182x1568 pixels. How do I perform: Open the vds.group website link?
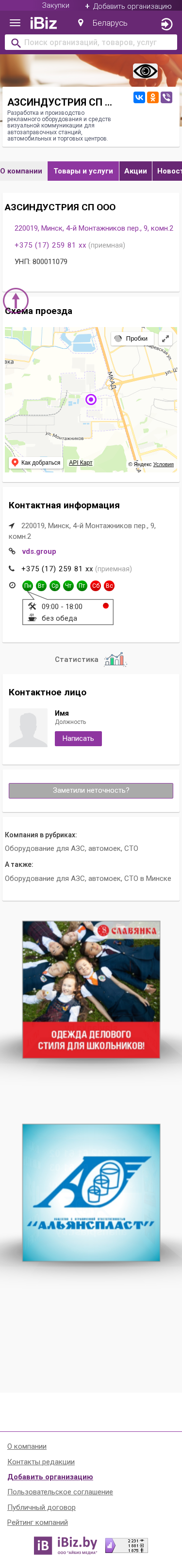click(x=39, y=551)
